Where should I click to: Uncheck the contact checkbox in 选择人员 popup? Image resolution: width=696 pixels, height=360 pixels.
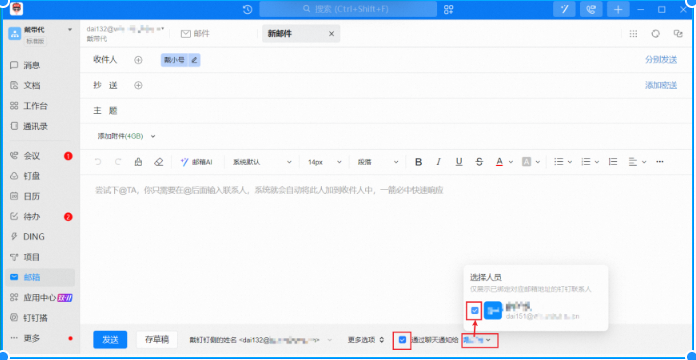[475, 310]
